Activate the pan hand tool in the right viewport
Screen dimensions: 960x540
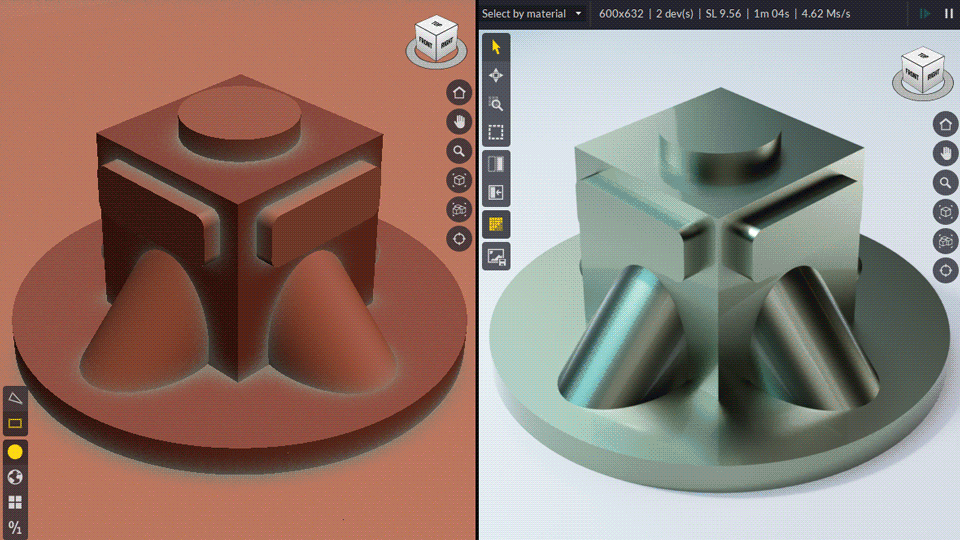pyautogui.click(x=945, y=153)
